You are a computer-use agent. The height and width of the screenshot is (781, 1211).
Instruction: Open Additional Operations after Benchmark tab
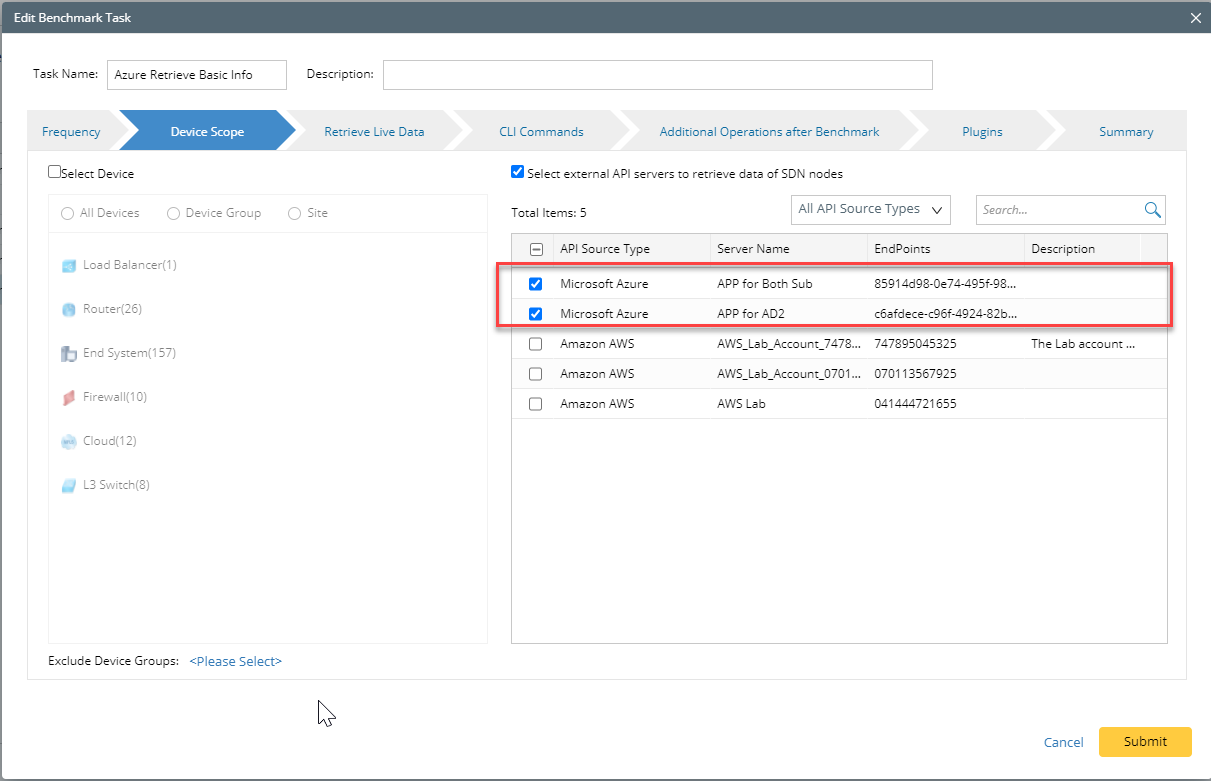click(769, 131)
